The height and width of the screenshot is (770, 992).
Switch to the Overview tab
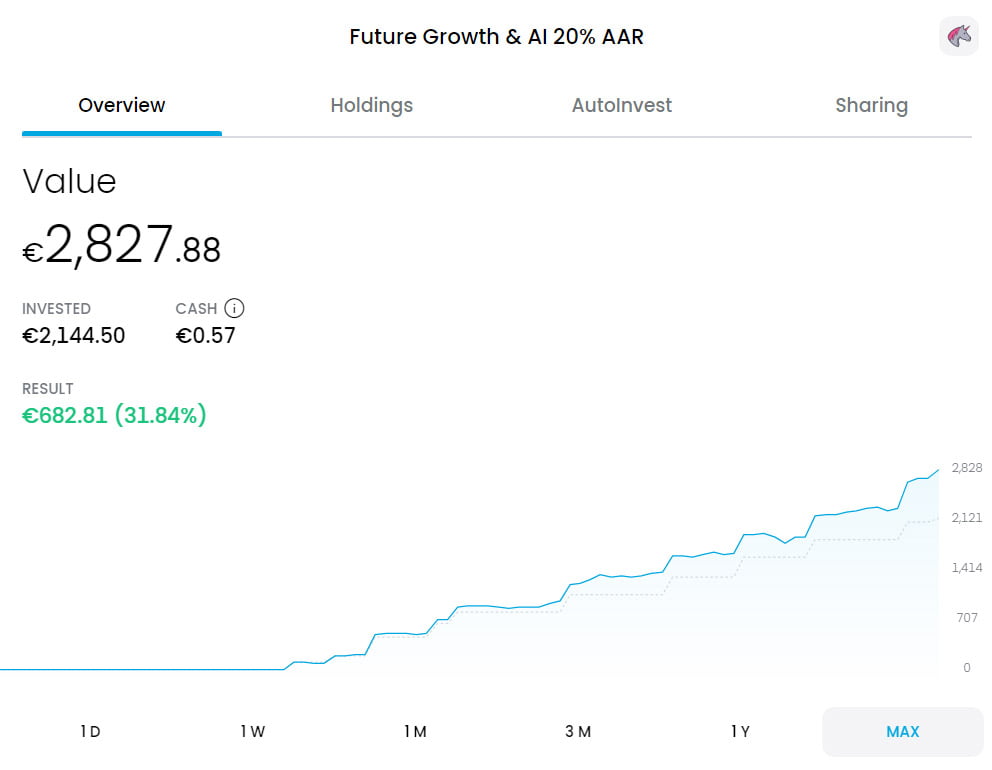(122, 105)
